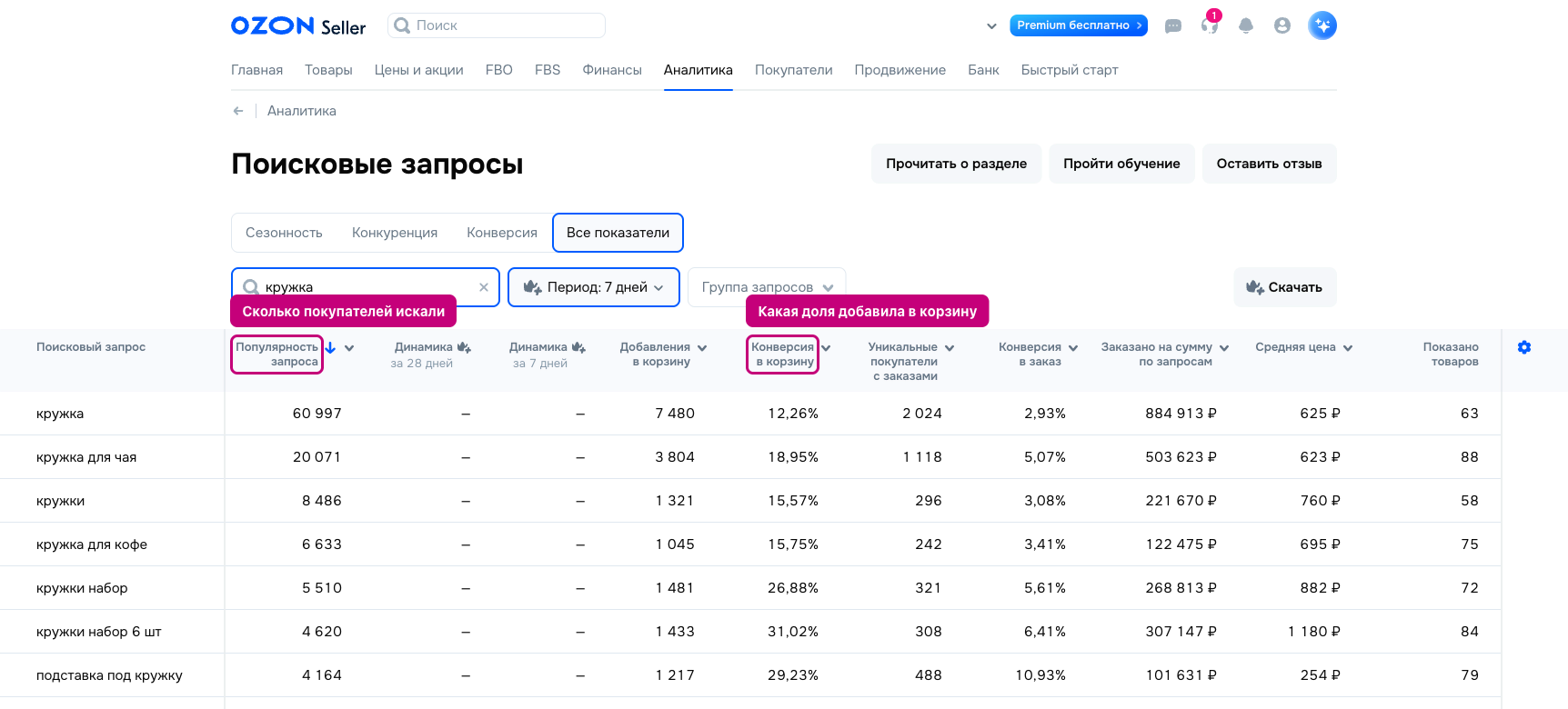The image size is (1568, 709).
Task: Expand Заказано на сумму column chevron
Action: pos(1224,348)
